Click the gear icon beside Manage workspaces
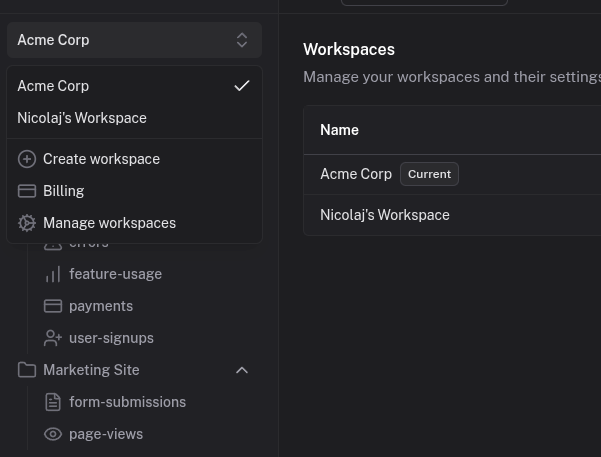Viewport: 601px width, 457px height. 27,223
